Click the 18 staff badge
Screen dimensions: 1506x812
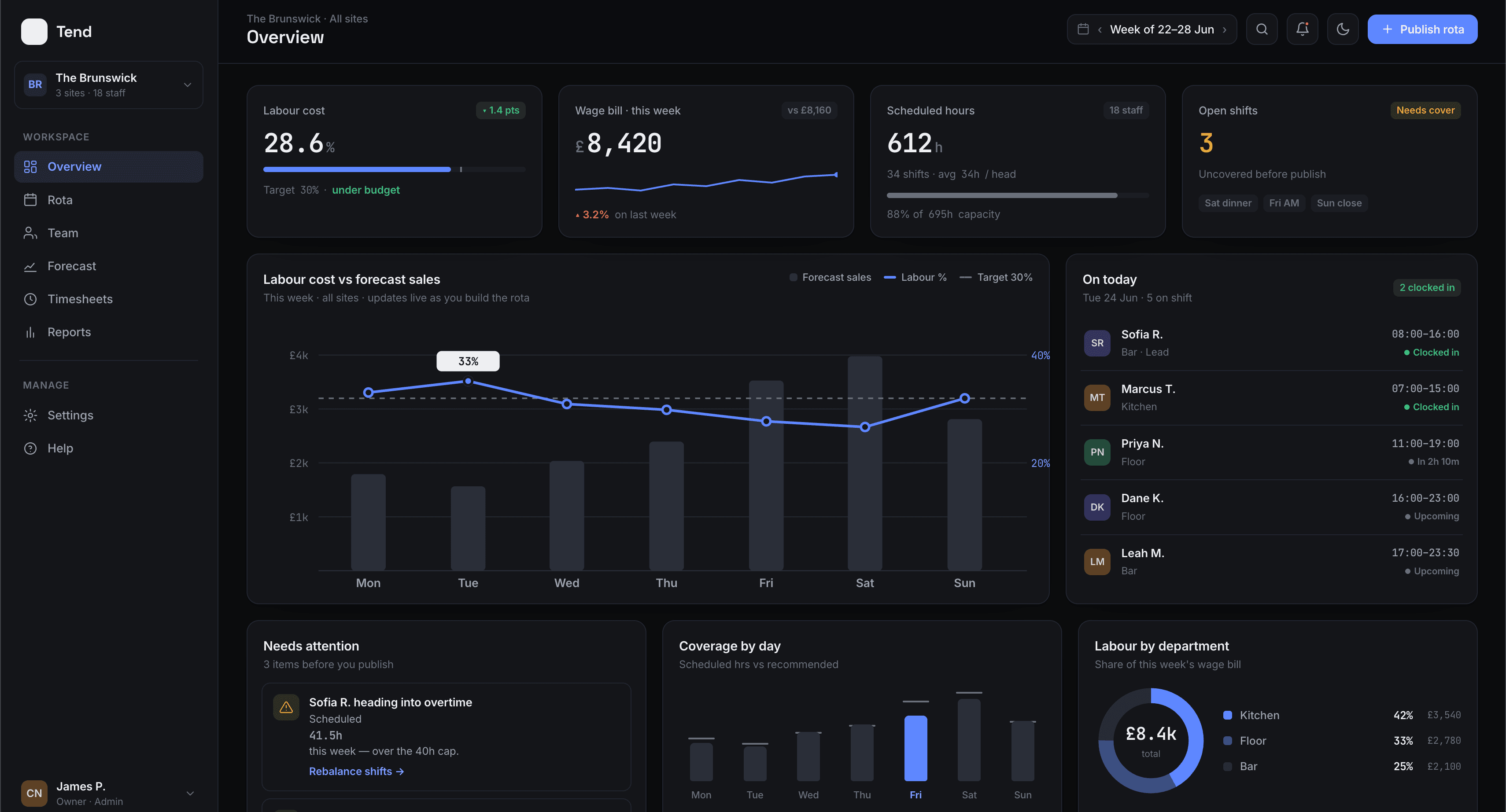pyautogui.click(x=1126, y=110)
